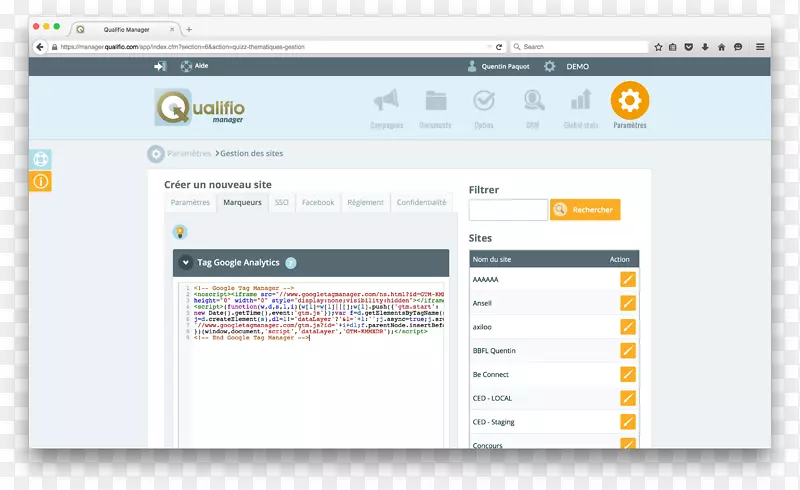Select the AAAAAA site name
Screen dimensions: 800x490
(485, 280)
